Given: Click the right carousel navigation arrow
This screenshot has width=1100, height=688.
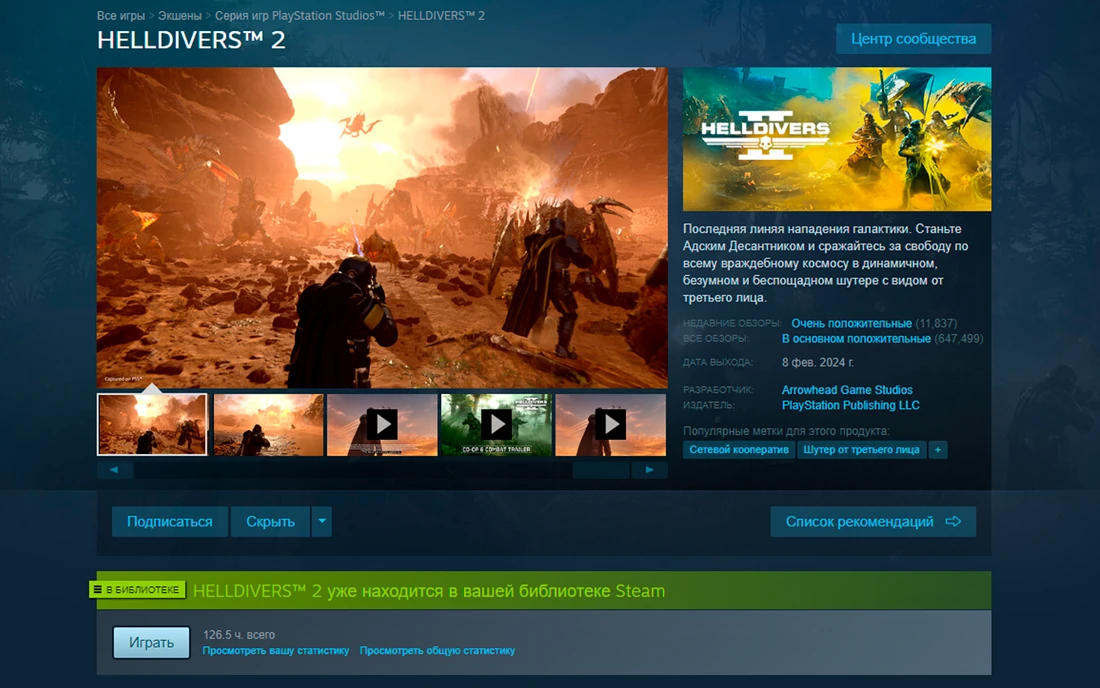Looking at the screenshot, I should point(650,469).
